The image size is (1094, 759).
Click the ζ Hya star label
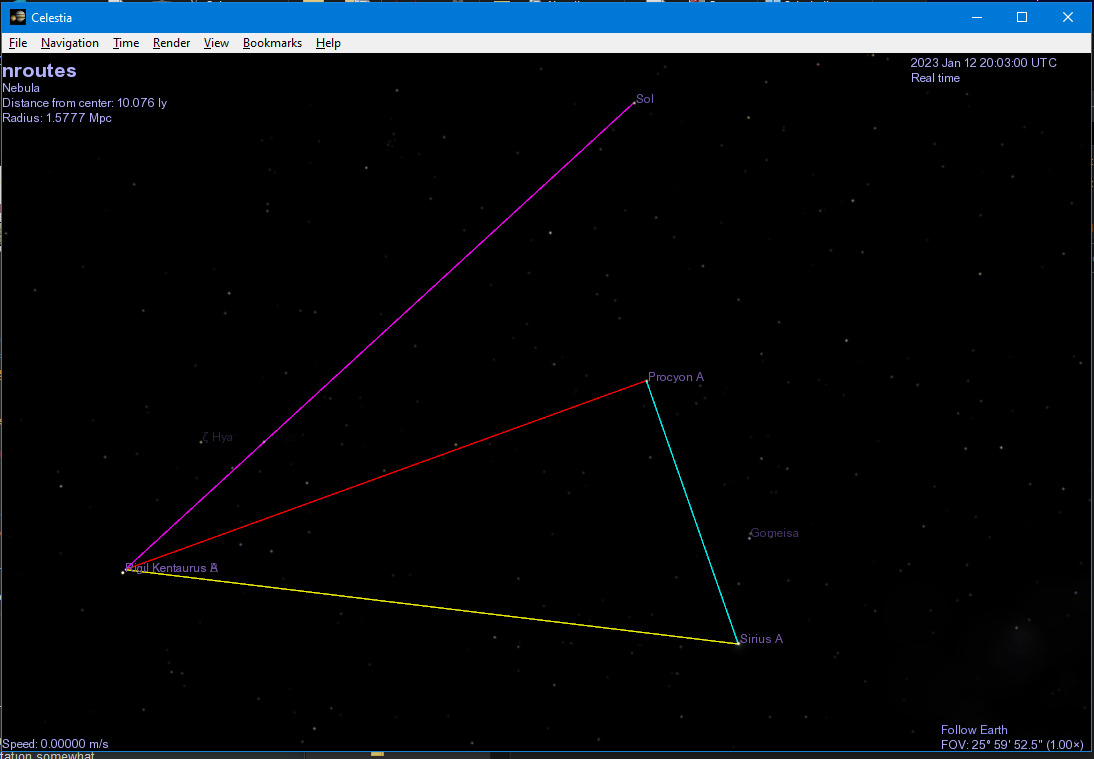217,437
